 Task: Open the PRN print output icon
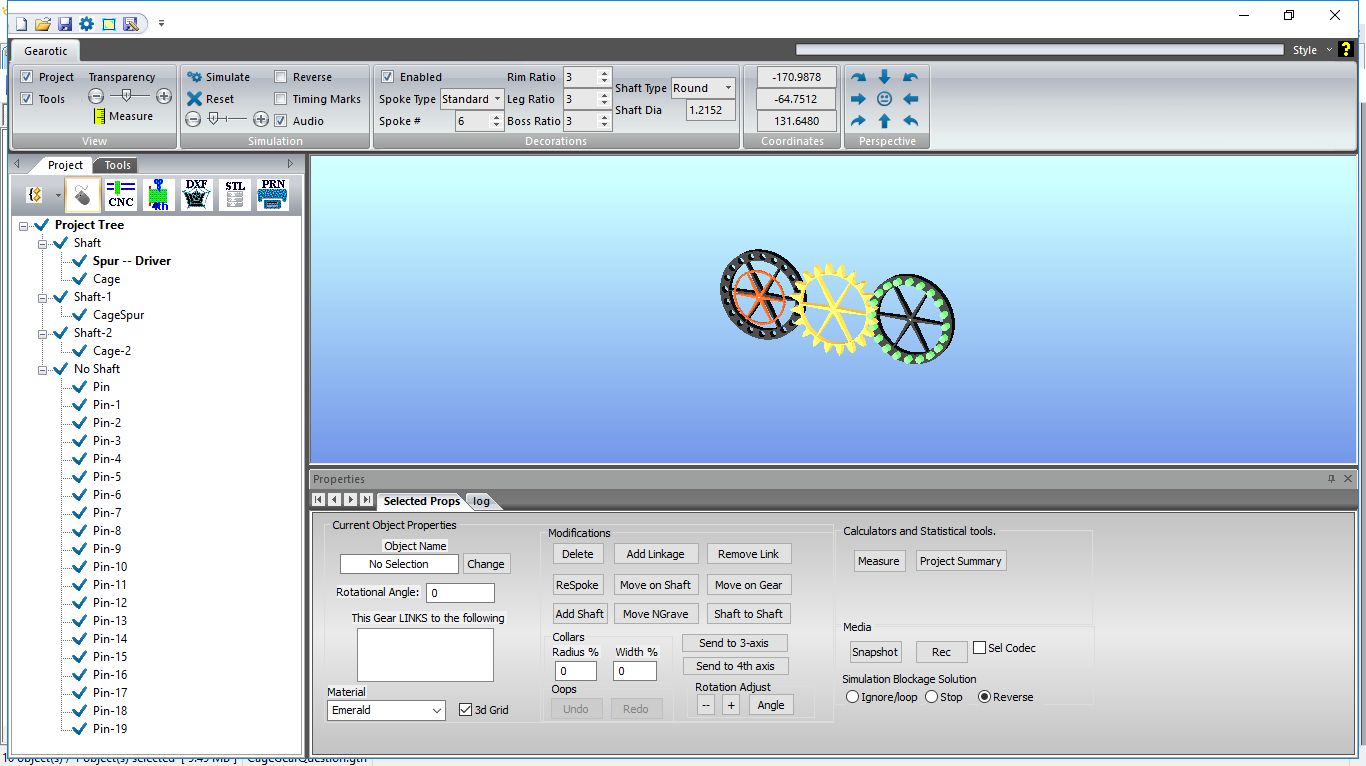tap(272, 194)
